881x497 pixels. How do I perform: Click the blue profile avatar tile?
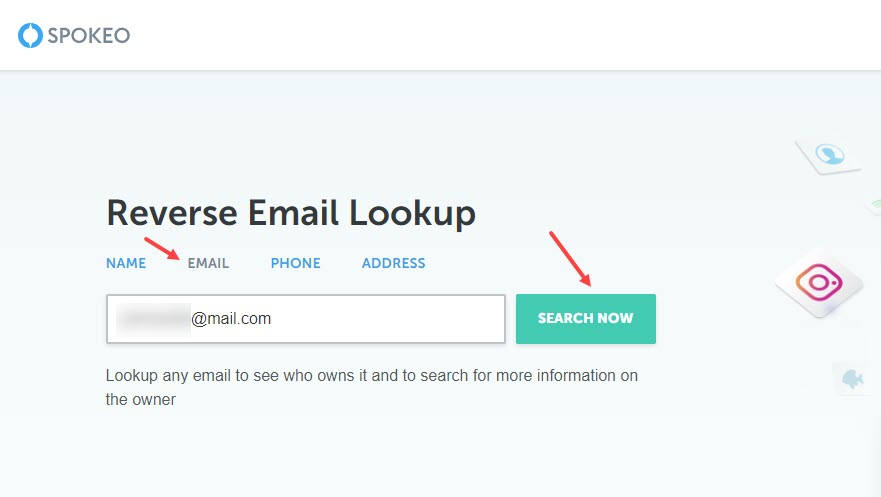(x=829, y=154)
